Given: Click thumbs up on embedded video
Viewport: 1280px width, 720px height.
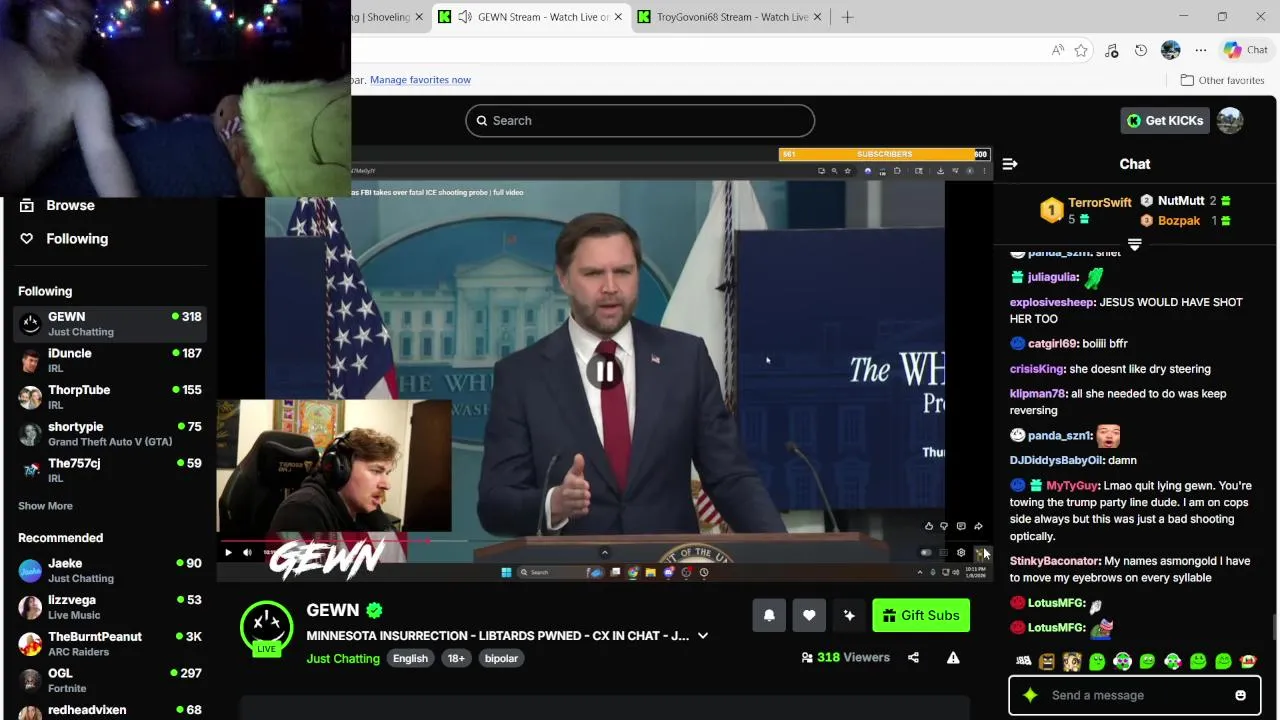Looking at the screenshot, I should coord(928,526).
